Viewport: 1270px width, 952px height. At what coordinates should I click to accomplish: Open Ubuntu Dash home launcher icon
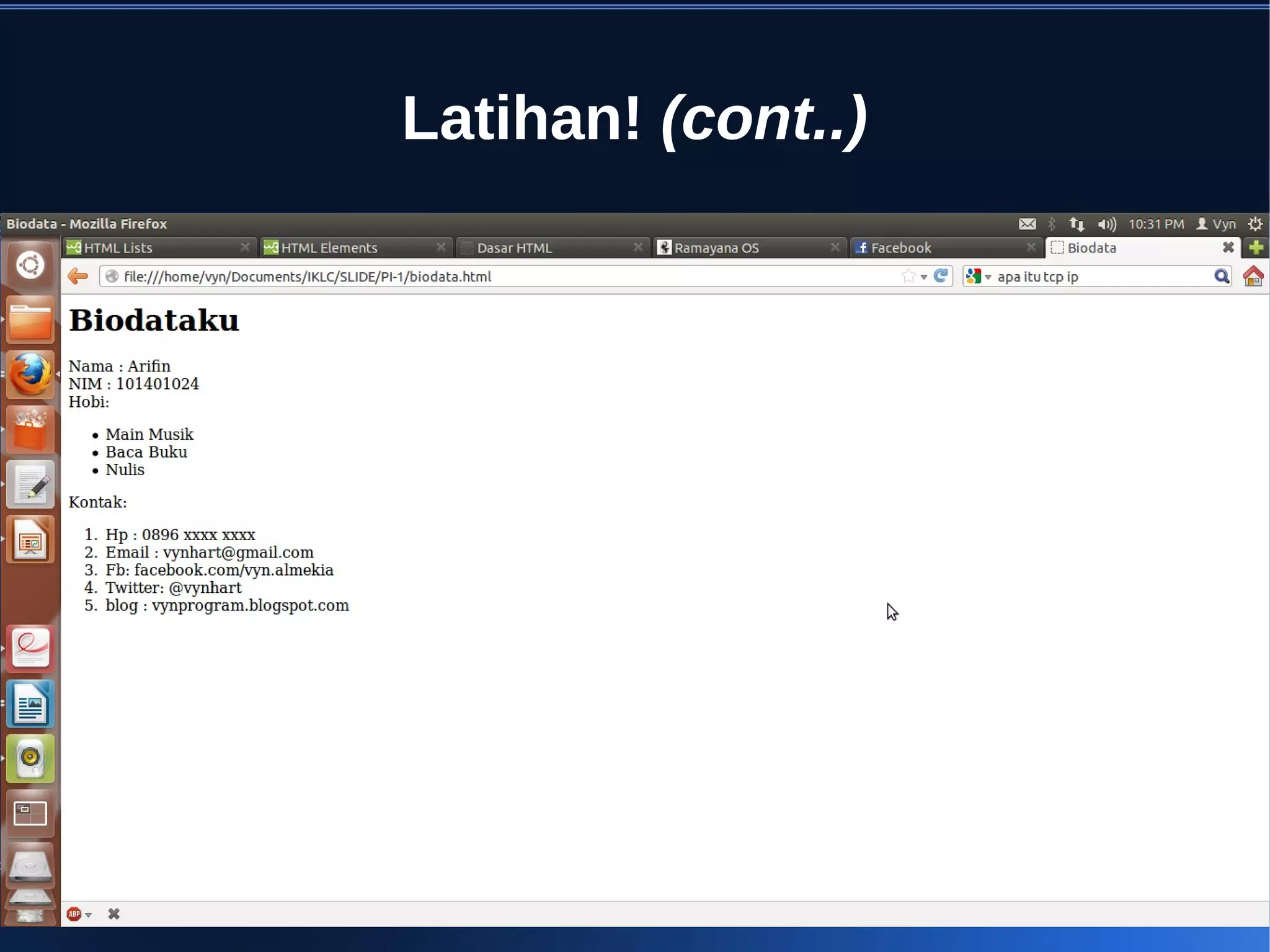[x=30, y=265]
